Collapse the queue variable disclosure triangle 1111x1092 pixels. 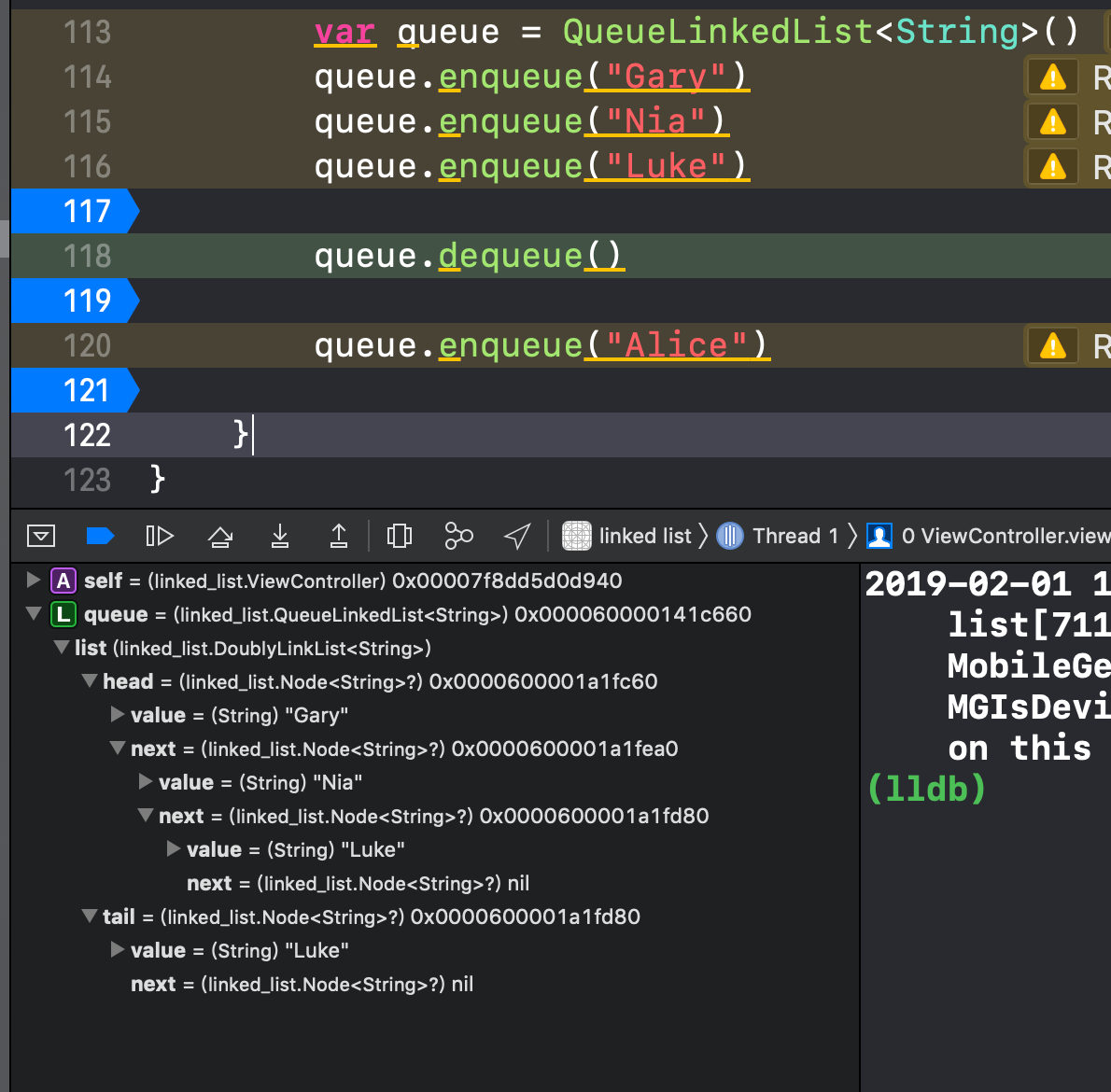[34, 614]
